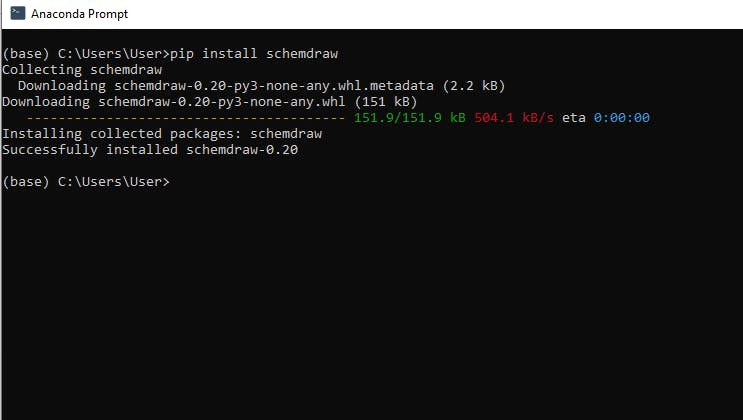Click the Anaconda Prompt title bar icon

pos(17,14)
